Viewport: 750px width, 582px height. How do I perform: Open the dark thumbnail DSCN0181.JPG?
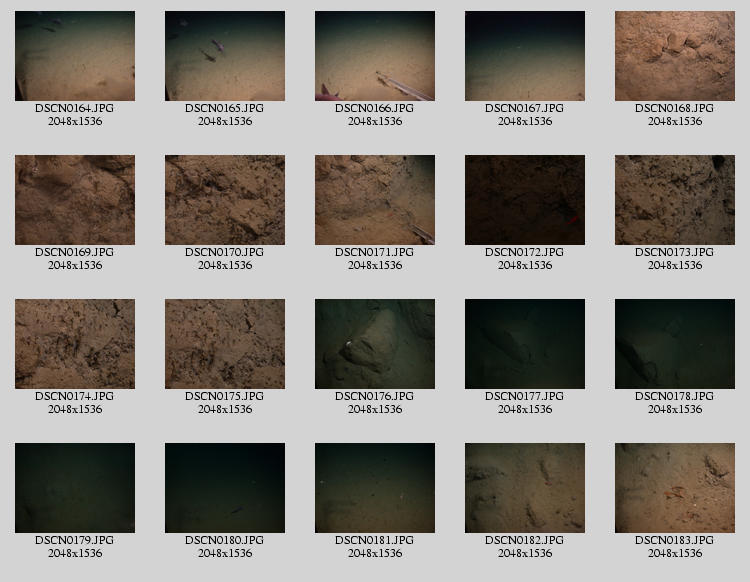[375, 488]
